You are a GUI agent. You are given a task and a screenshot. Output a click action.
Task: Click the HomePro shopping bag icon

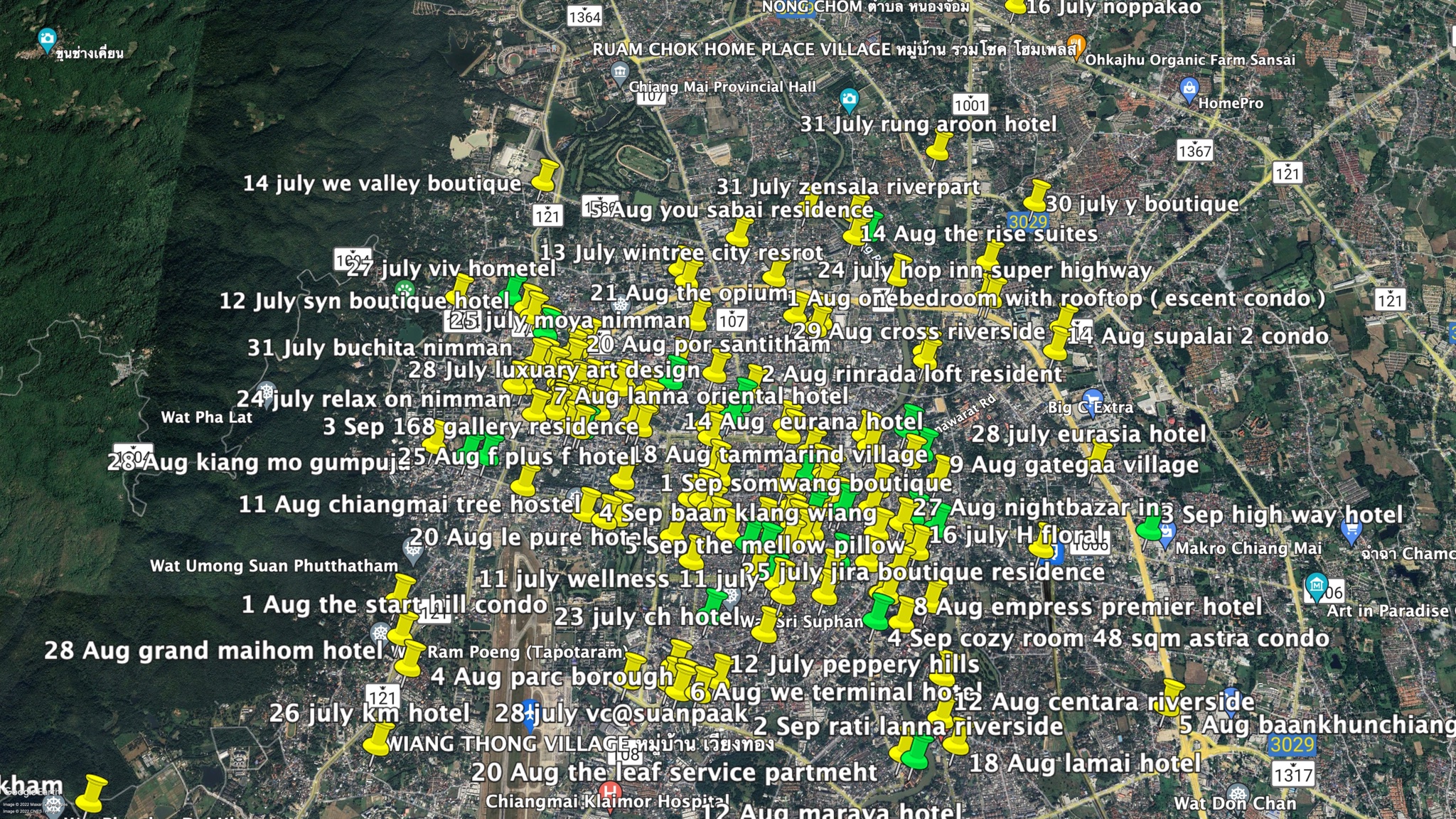tap(1189, 90)
